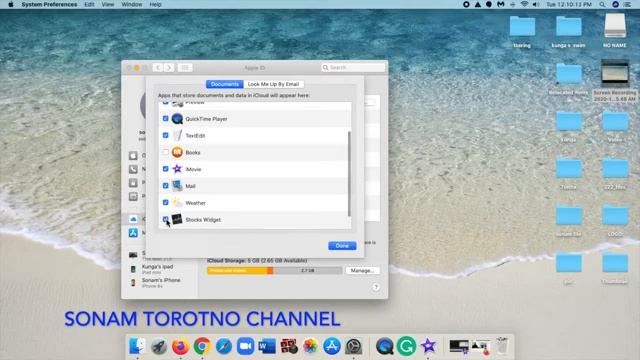
Task: Launch Firefox from the Dock
Action: coord(180,346)
